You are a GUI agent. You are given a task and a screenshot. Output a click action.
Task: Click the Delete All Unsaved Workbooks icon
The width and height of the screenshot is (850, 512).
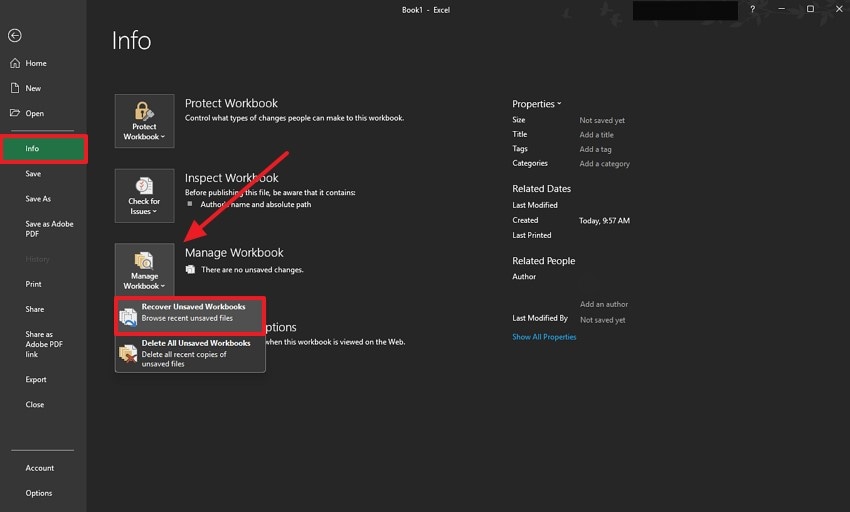click(x=128, y=353)
